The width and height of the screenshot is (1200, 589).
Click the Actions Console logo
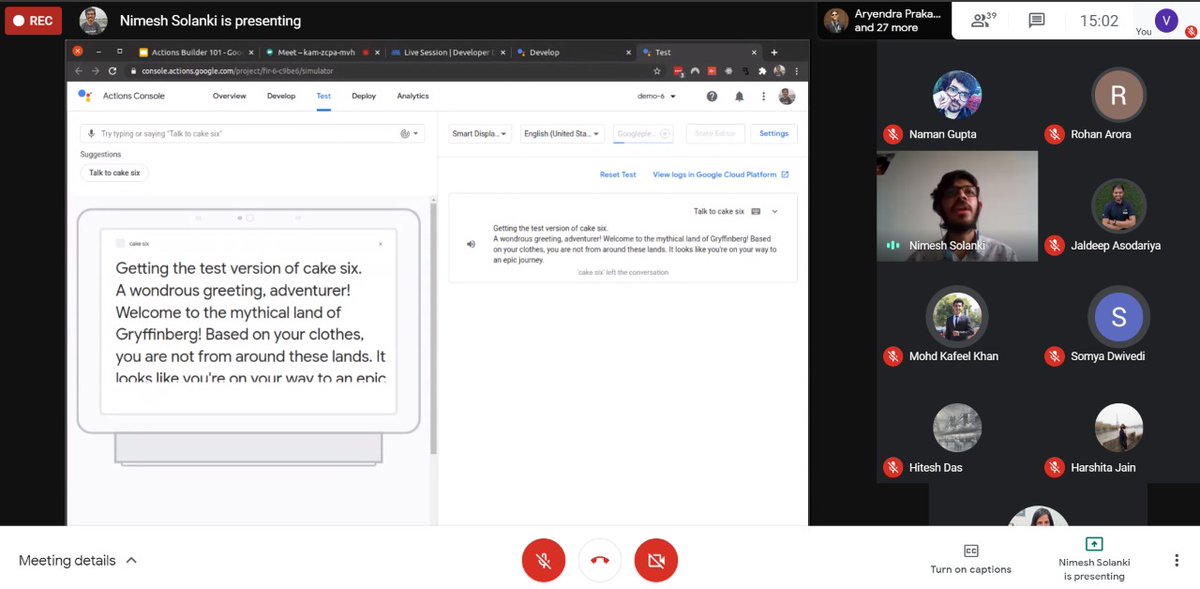(85, 95)
